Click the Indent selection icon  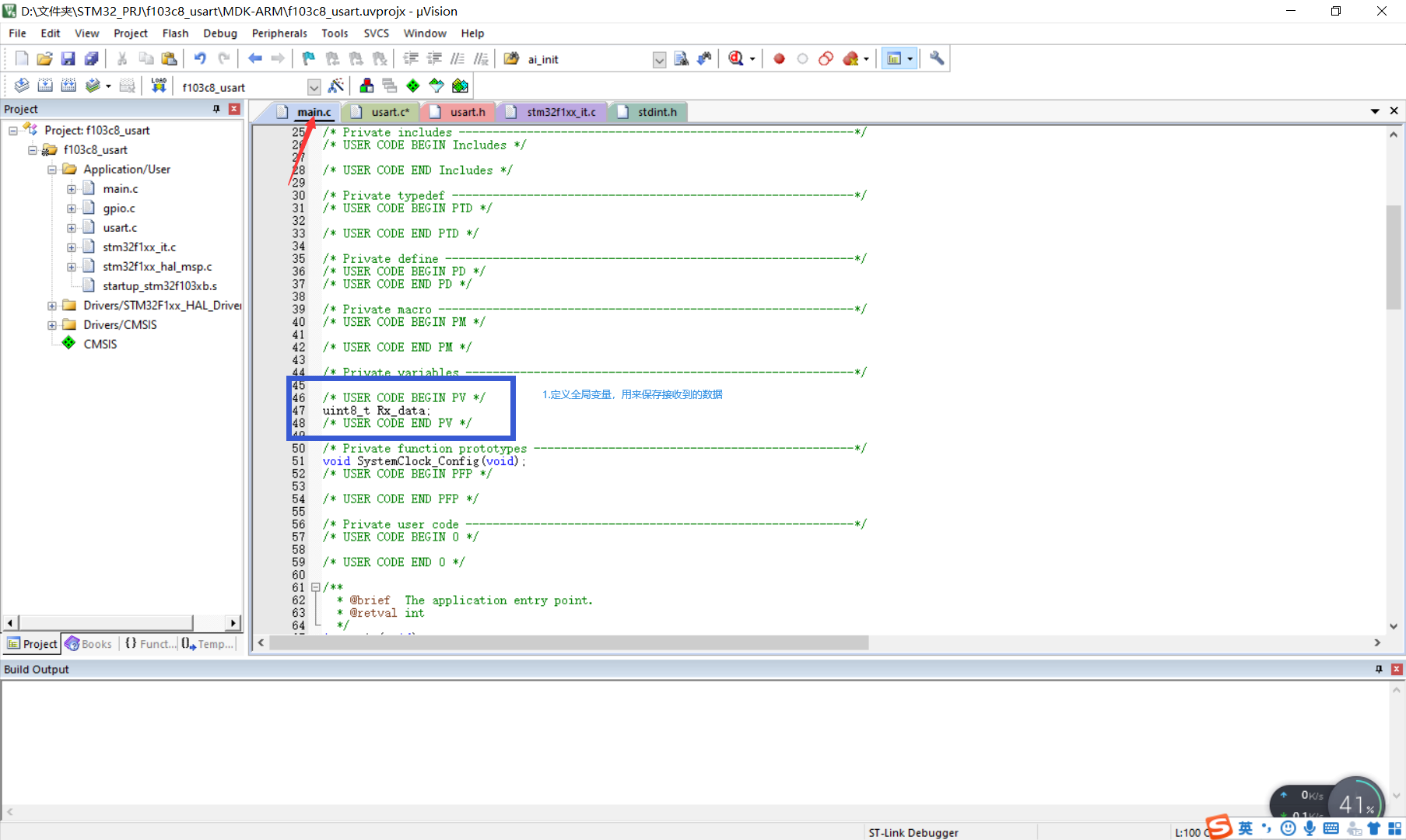411,59
